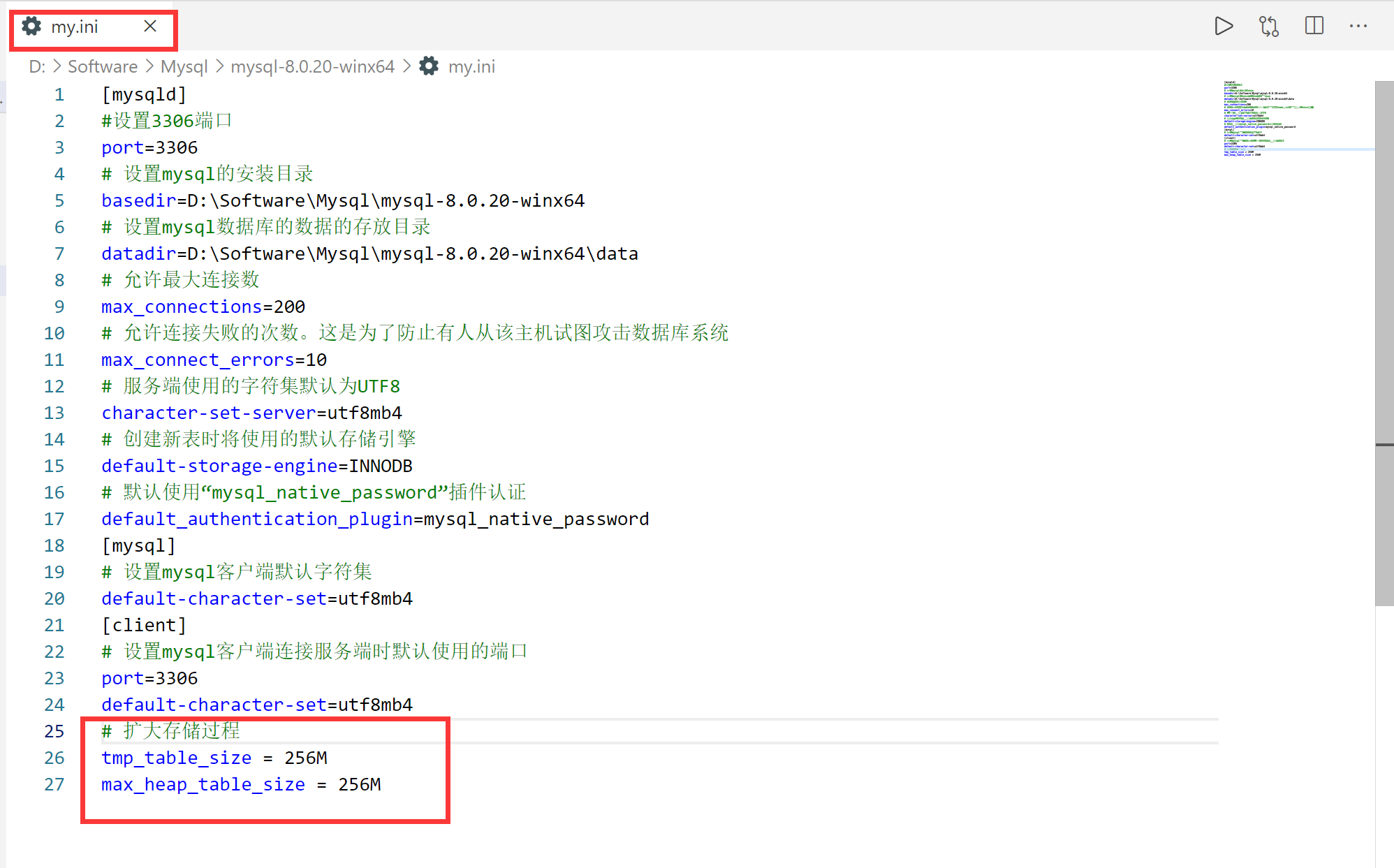Open mysql-8.0.20-winx64 breadcrumb folder

tap(312, 66)
